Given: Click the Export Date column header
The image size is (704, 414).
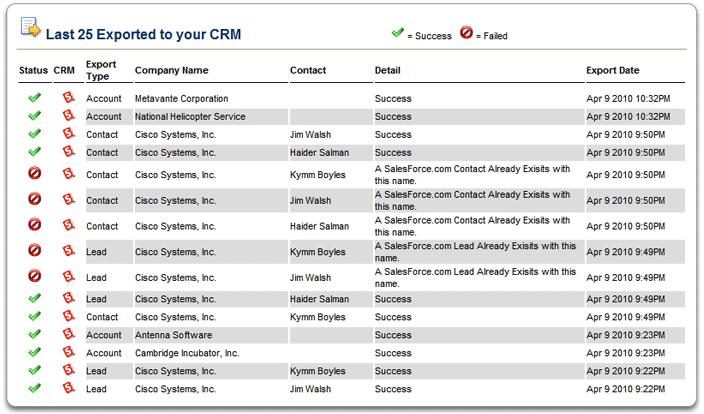Looking at the screenshot, I should (612, 70).
